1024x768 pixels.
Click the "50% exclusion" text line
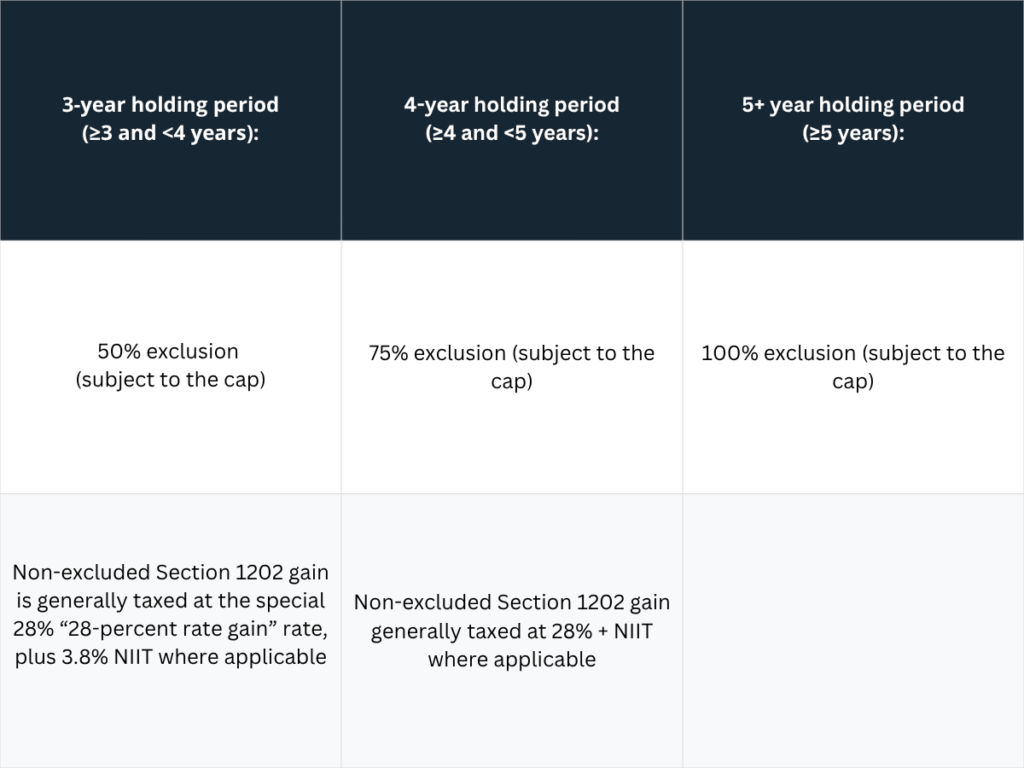coord(168,351)
